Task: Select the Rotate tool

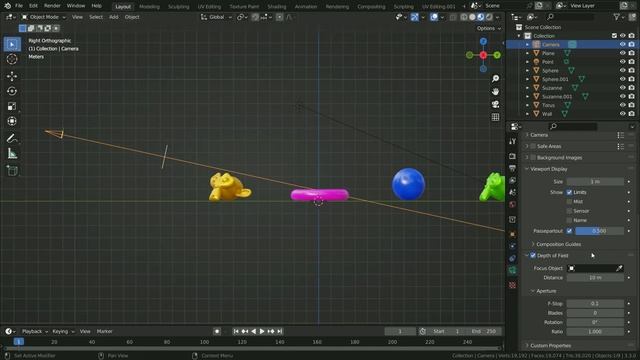Action: pyautogui.click(x=12, y=91)
